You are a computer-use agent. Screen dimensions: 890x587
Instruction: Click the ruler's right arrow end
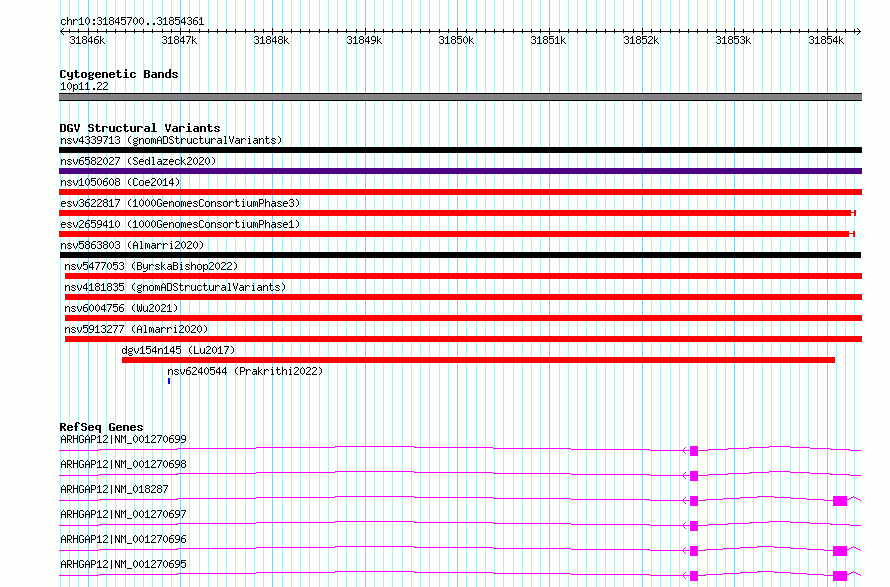[859, 32]
